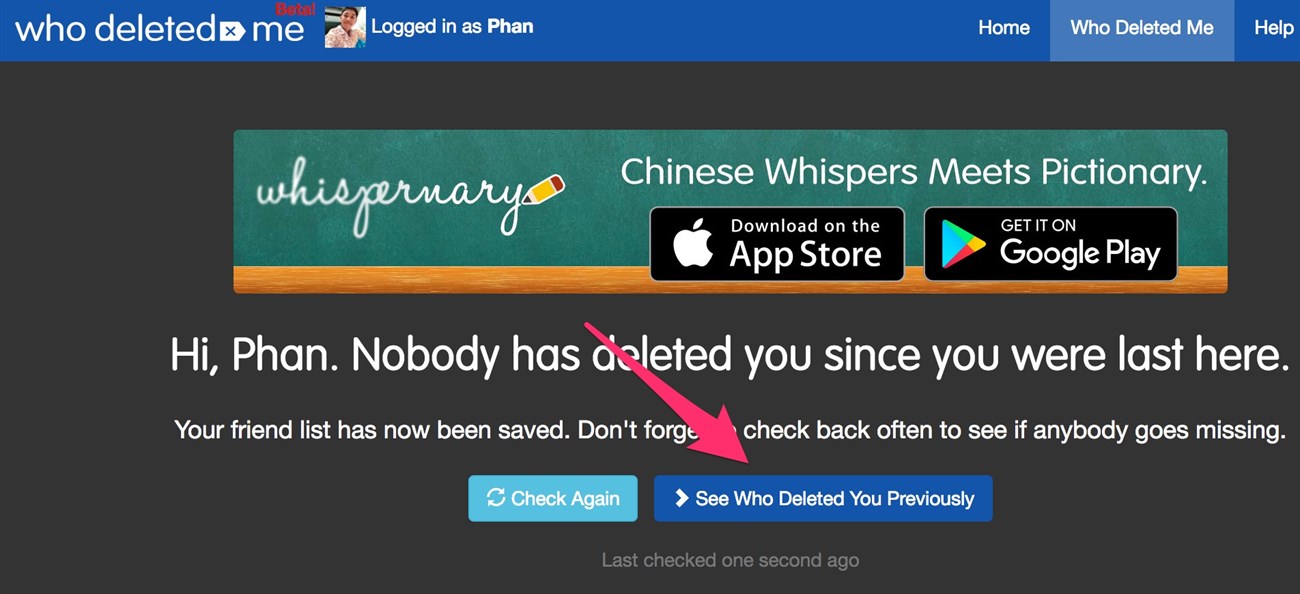Select the Who Deleted Me nav tab

[x=1142, y=30]
